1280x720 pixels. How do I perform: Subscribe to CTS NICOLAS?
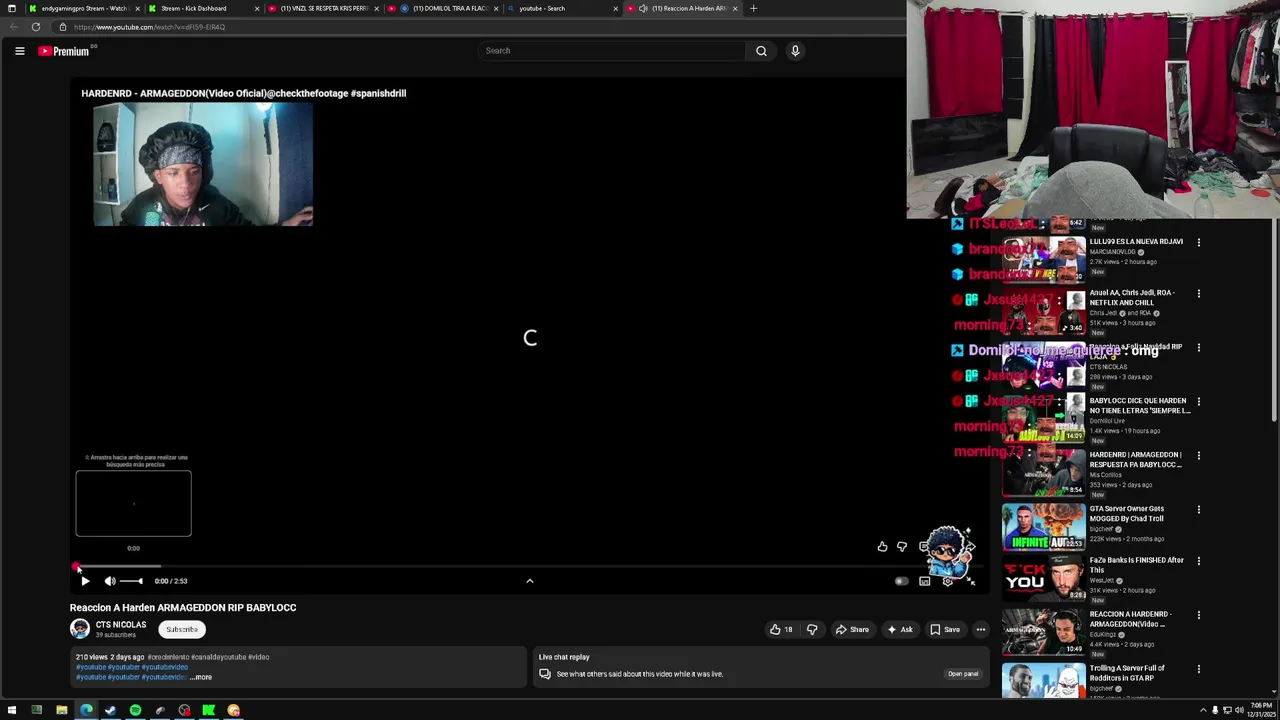(182, 630)
